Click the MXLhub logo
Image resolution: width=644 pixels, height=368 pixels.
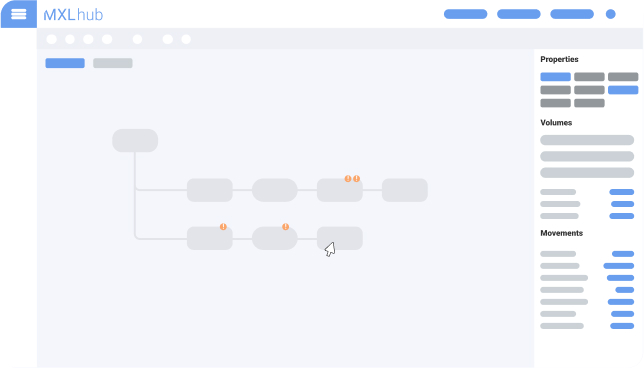(x=73, y=15)
